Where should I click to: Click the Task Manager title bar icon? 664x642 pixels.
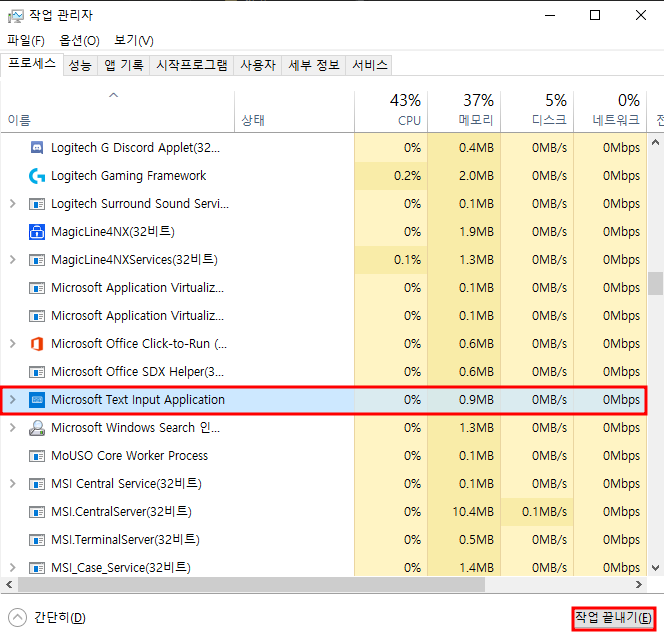(16, 16)
